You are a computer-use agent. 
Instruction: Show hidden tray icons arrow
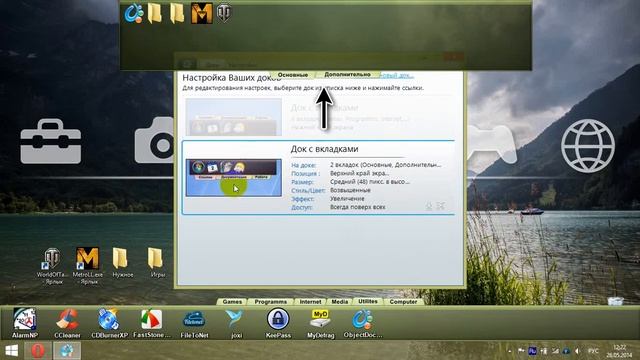509,351
